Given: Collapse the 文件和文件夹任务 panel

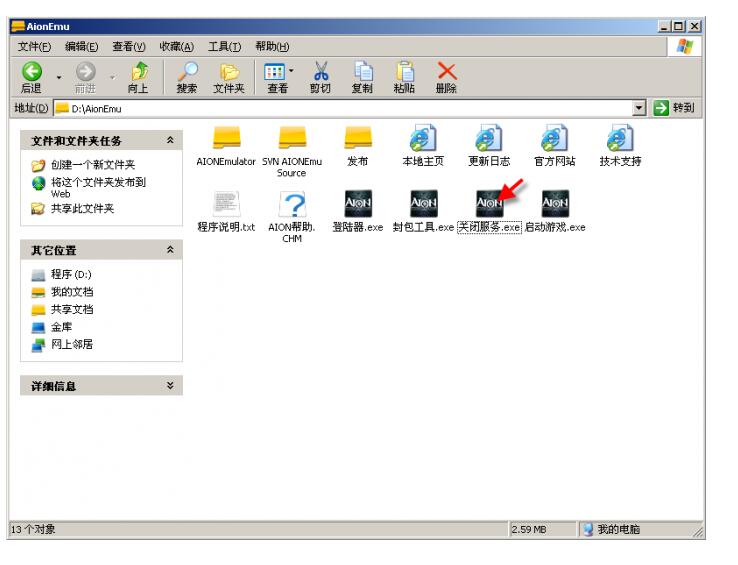Looking at the screenshot, I should coord(170,140).
